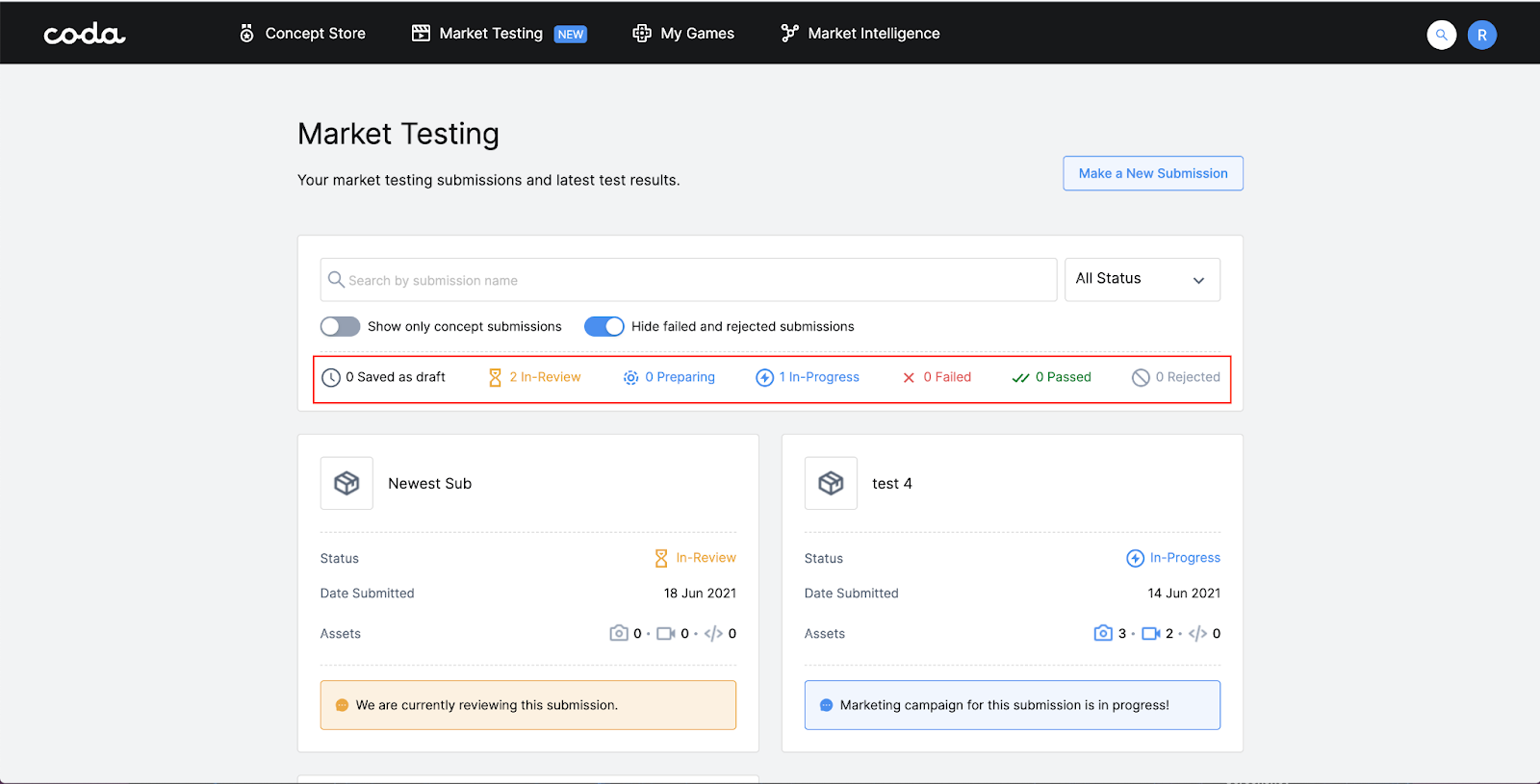Click the video icon in test 4 assets
This screenshot has width=1540, height=784.
1150,633
